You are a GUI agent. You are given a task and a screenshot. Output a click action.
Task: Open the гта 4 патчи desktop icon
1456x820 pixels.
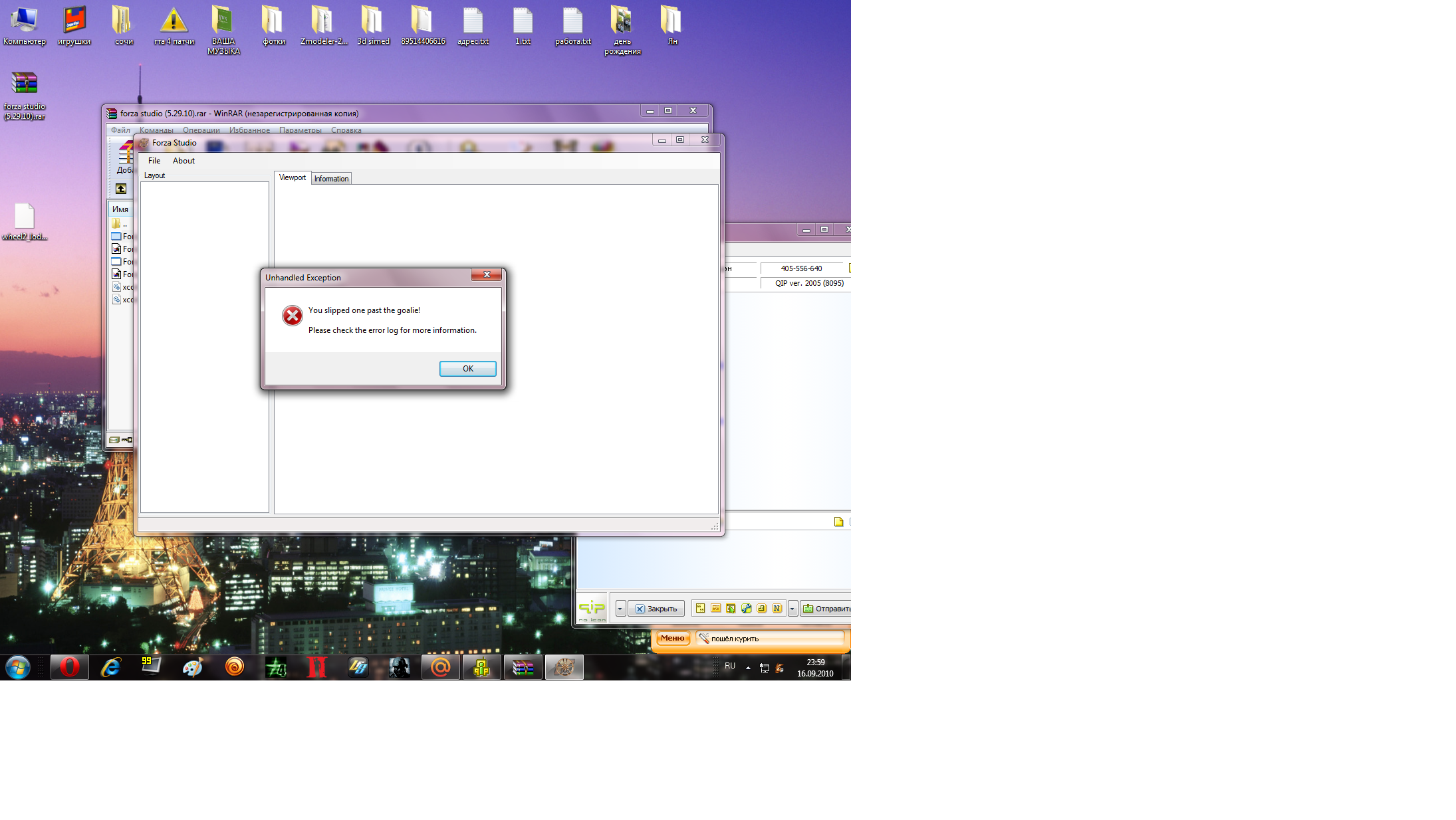[x=174, y=27]
